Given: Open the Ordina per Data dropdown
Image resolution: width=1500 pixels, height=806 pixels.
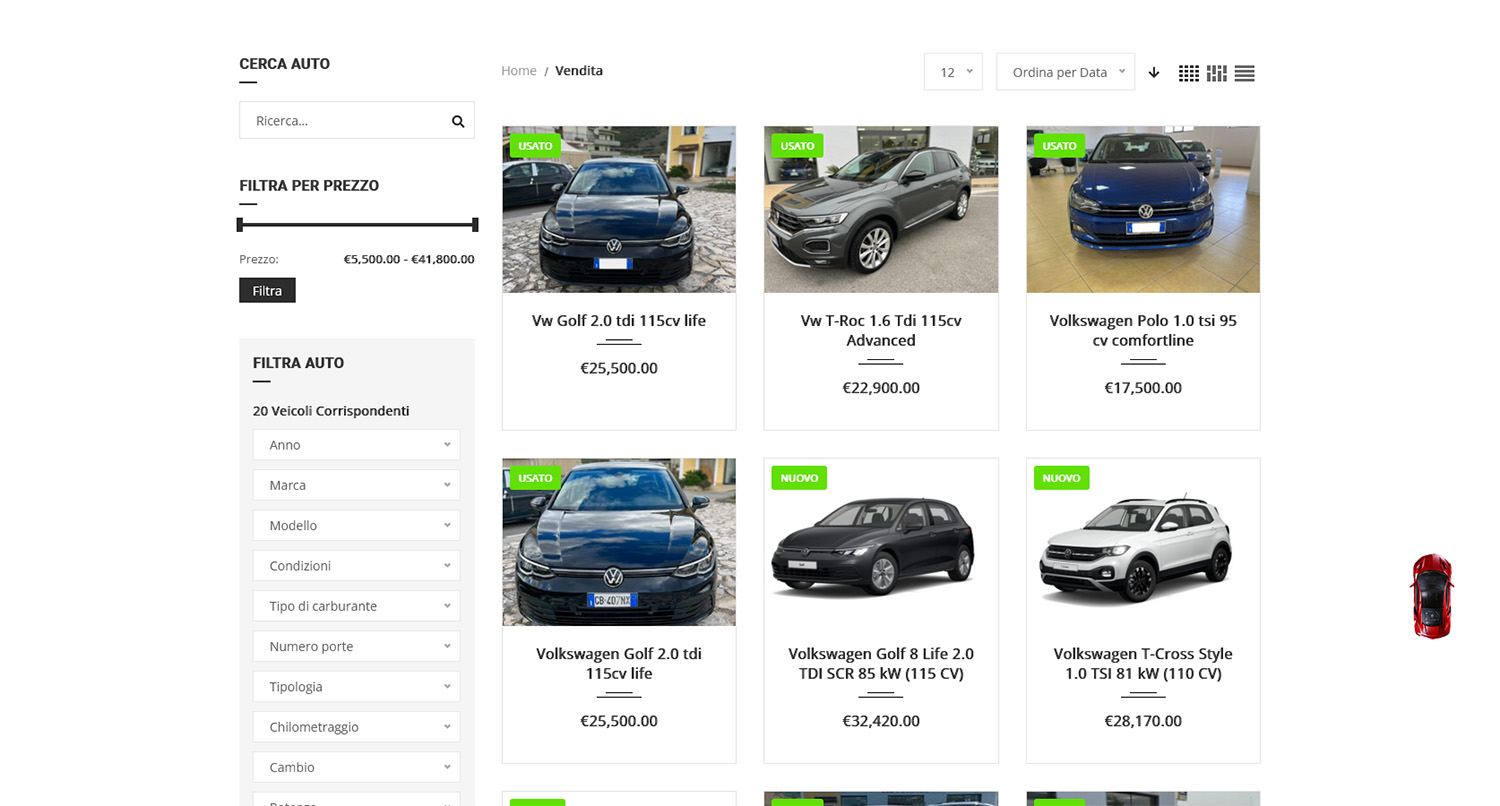Looking at the screenshot, I should (1065, 72).
